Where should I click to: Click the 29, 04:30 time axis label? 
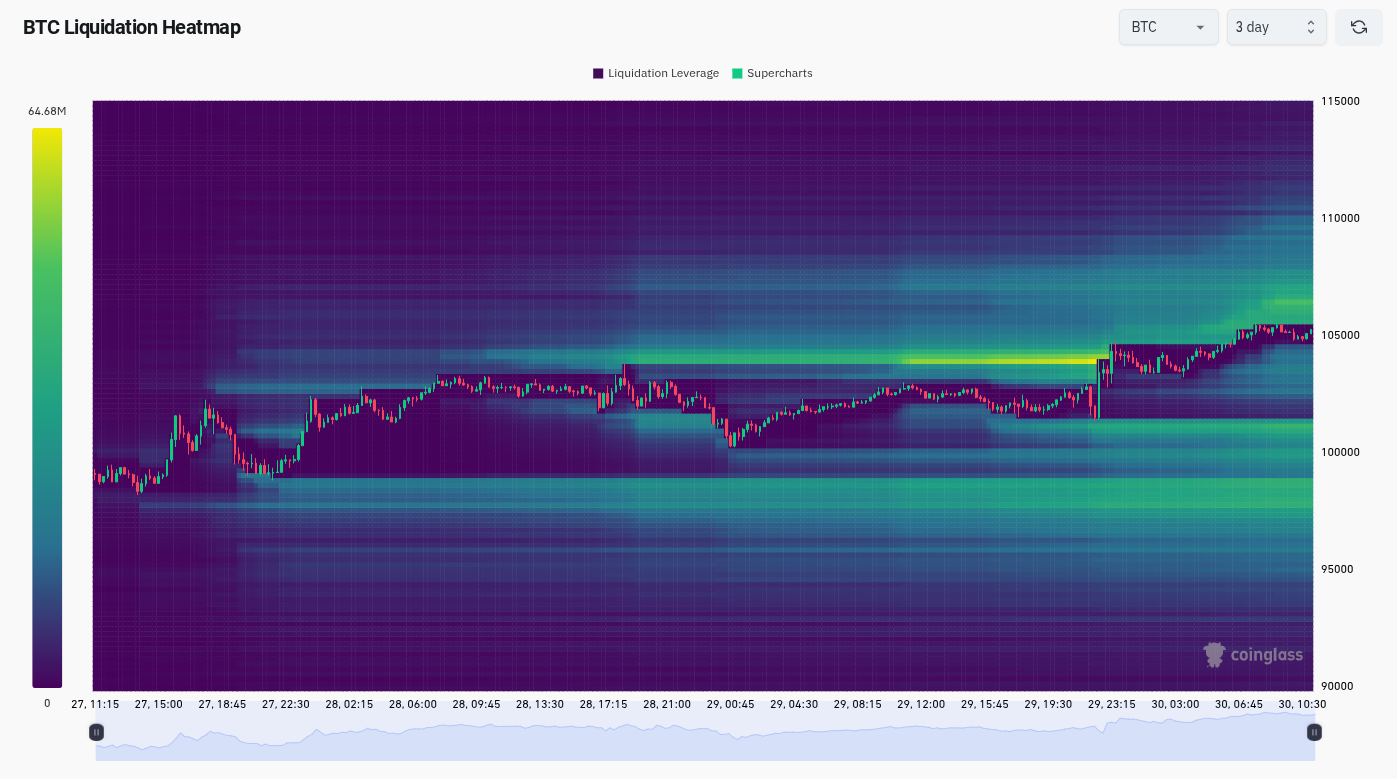[794, 704]
